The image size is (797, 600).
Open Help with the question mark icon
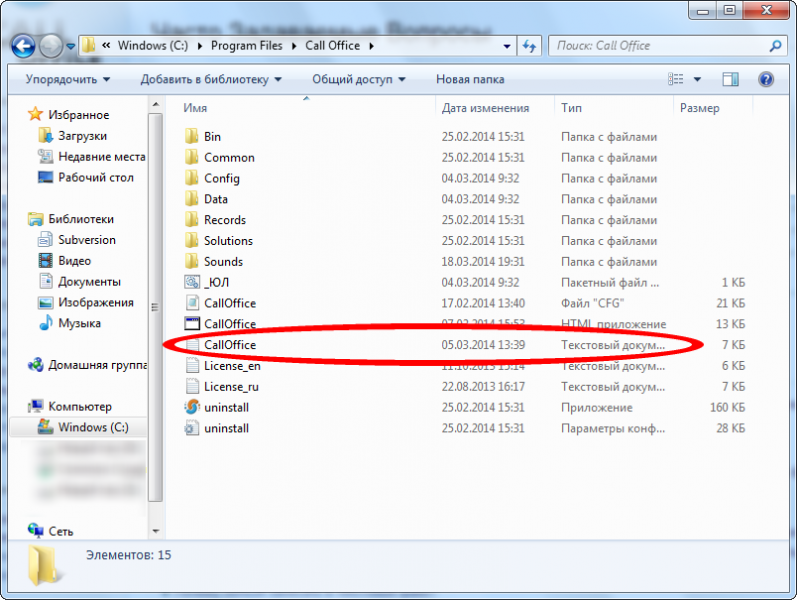[766, 79]
